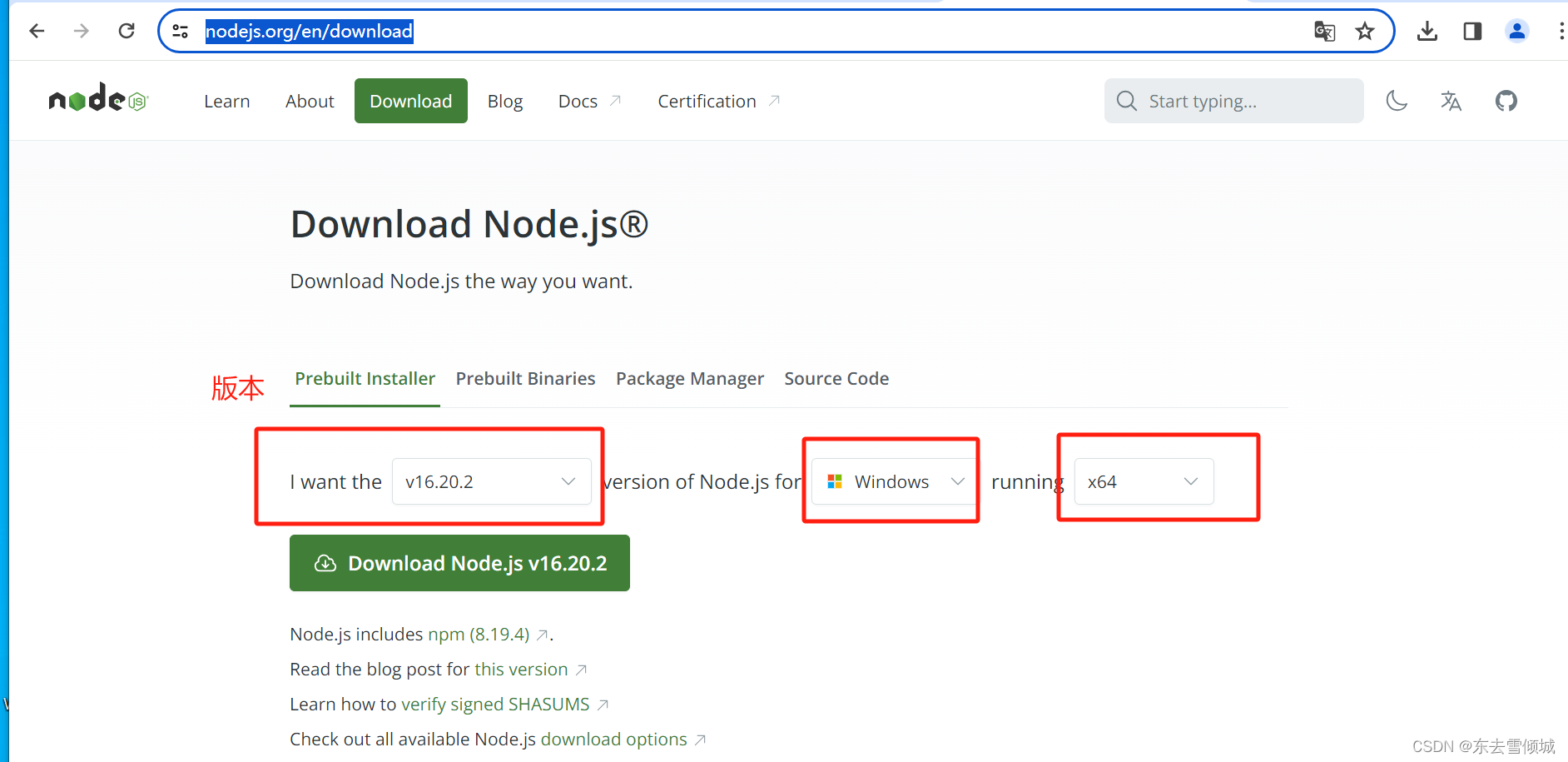Click the external-link arrow next to Docs

[616, 101]
